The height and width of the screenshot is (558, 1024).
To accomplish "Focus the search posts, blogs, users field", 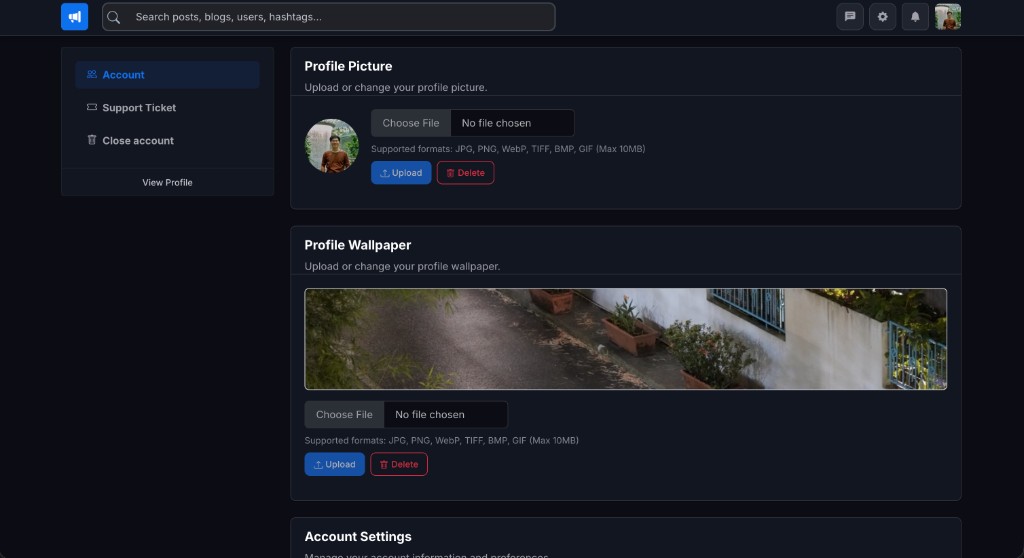I will pyautogui.click(x=328, y=17).
